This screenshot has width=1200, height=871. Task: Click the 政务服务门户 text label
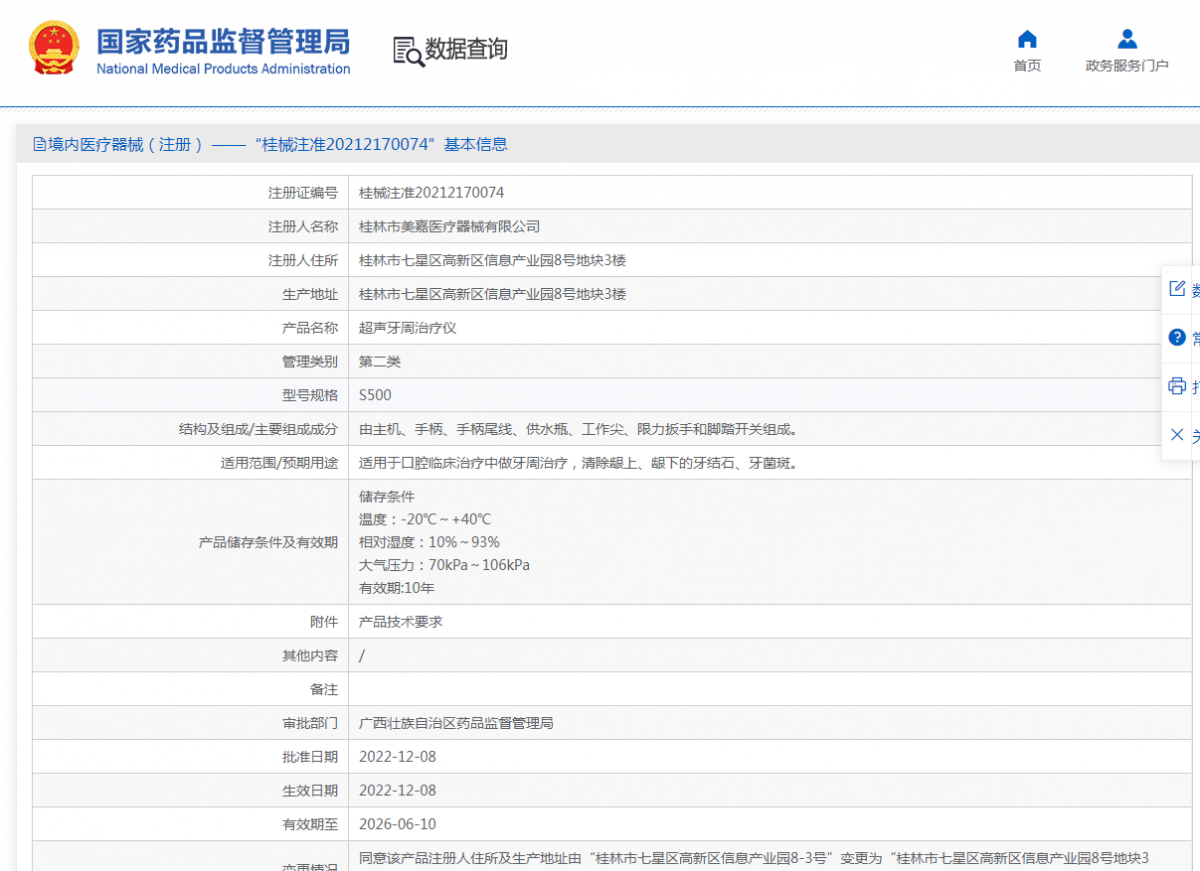click(x=1127, y=66)
